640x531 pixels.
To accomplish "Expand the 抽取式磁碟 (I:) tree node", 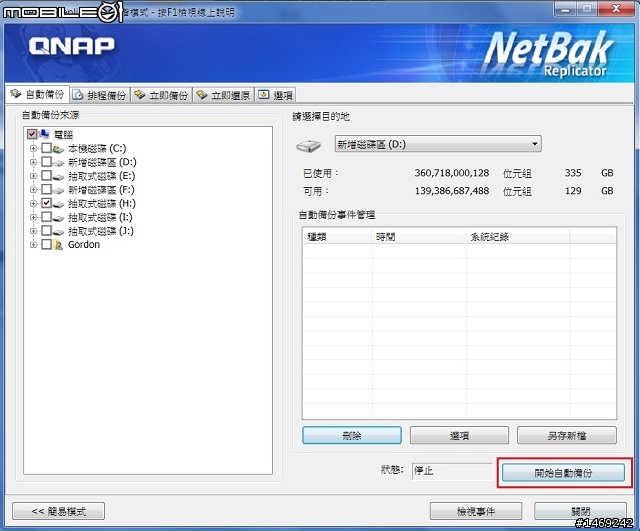I will (33, 217).
